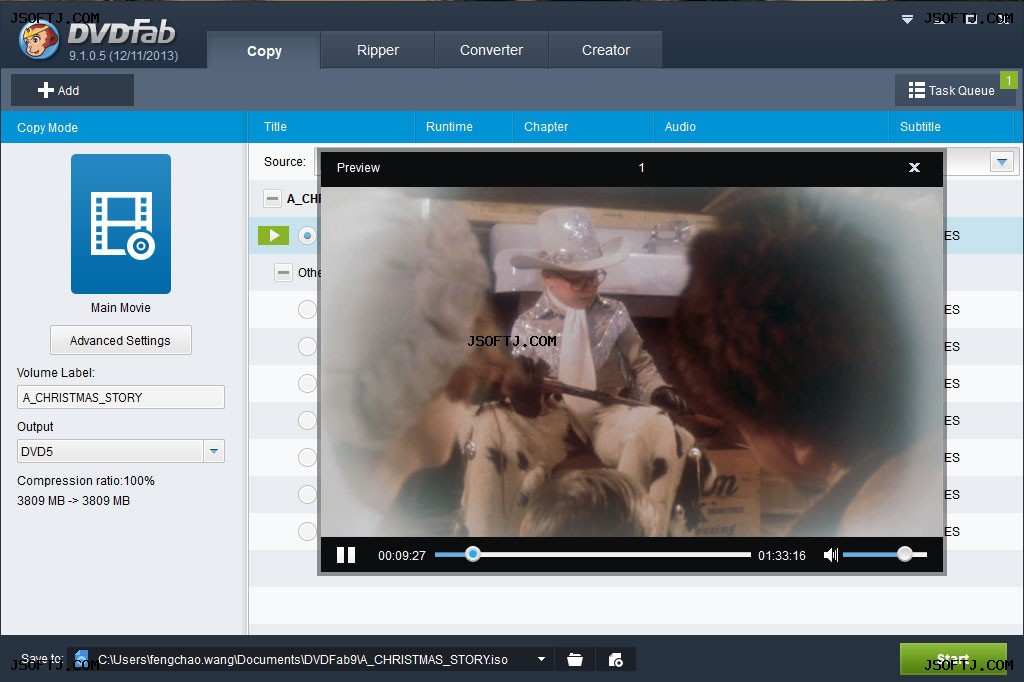Open the save path dropdown arrow

click(541, 659)
